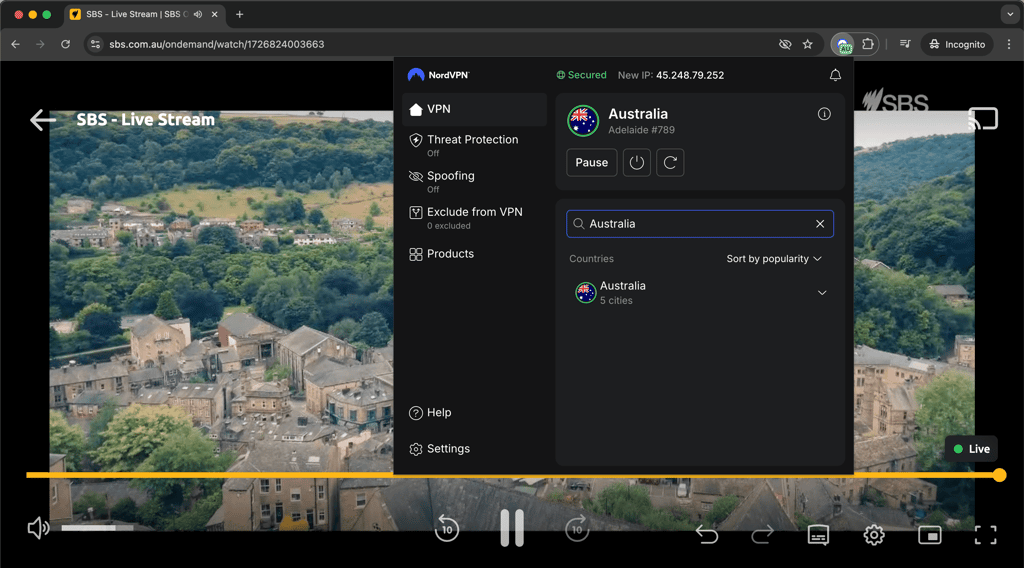Image resolution: width=1024 pixels, height=568 pixels.
Task: Enter fullscreen video mode
Action: pyautogui.click(x=985, y=535)
